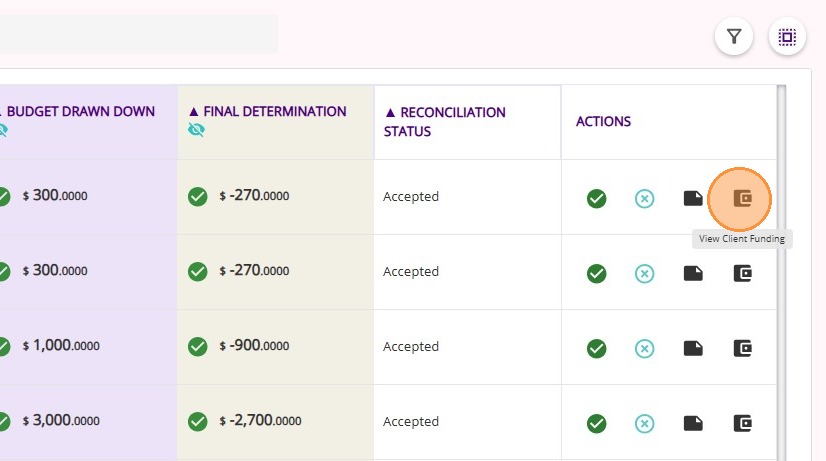Open the table filter icon

click(x=734, y=37)
